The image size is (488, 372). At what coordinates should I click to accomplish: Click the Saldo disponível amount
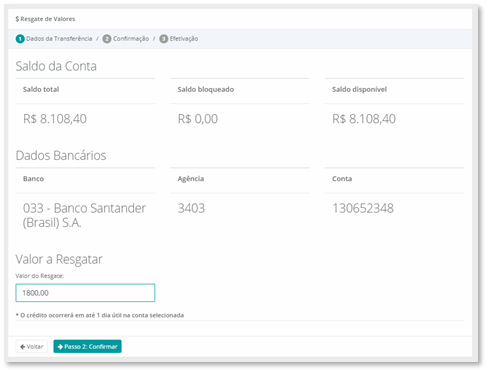tap(364, 119)
